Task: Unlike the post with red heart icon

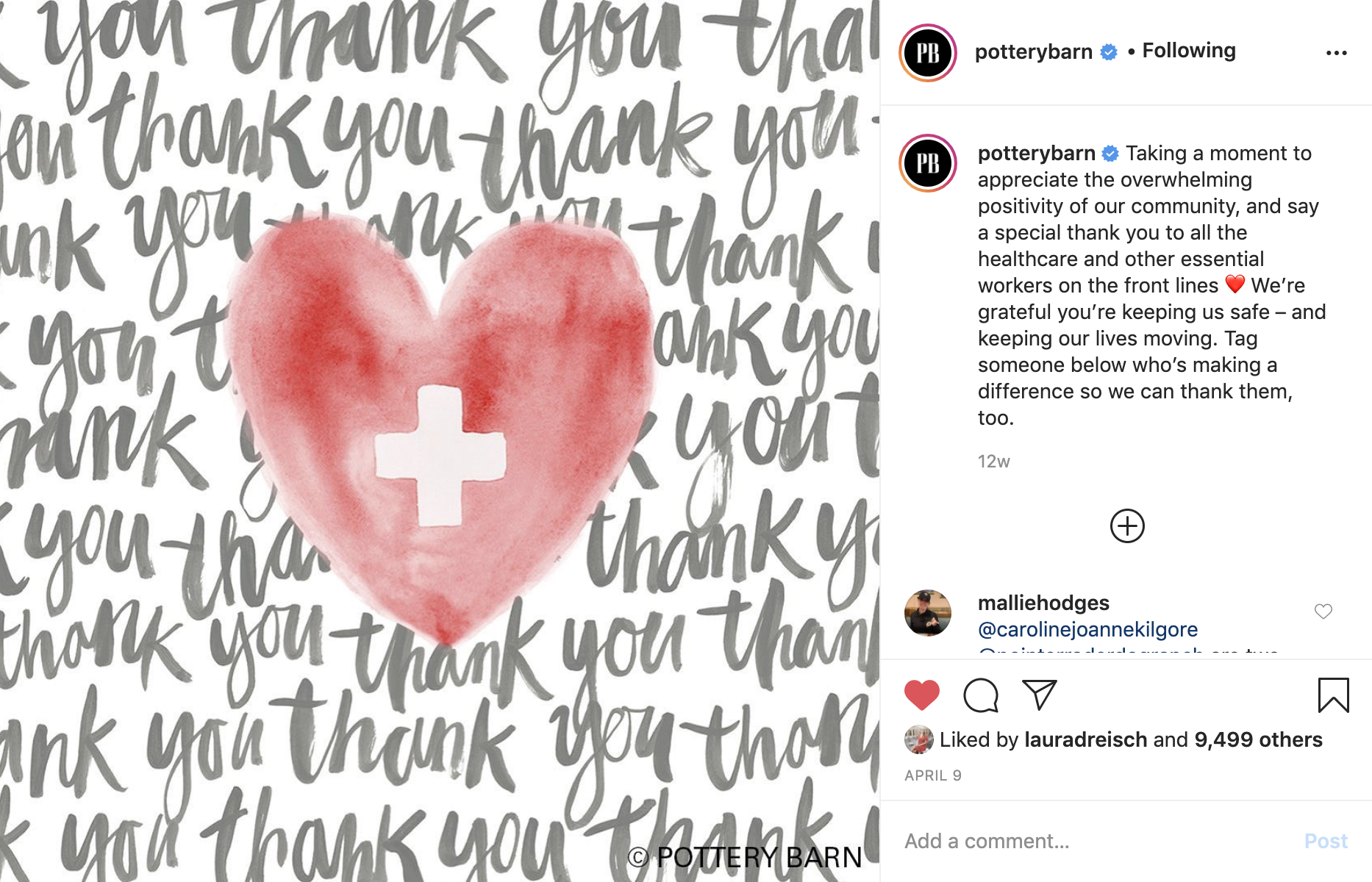Action: (x=922, y=695)
